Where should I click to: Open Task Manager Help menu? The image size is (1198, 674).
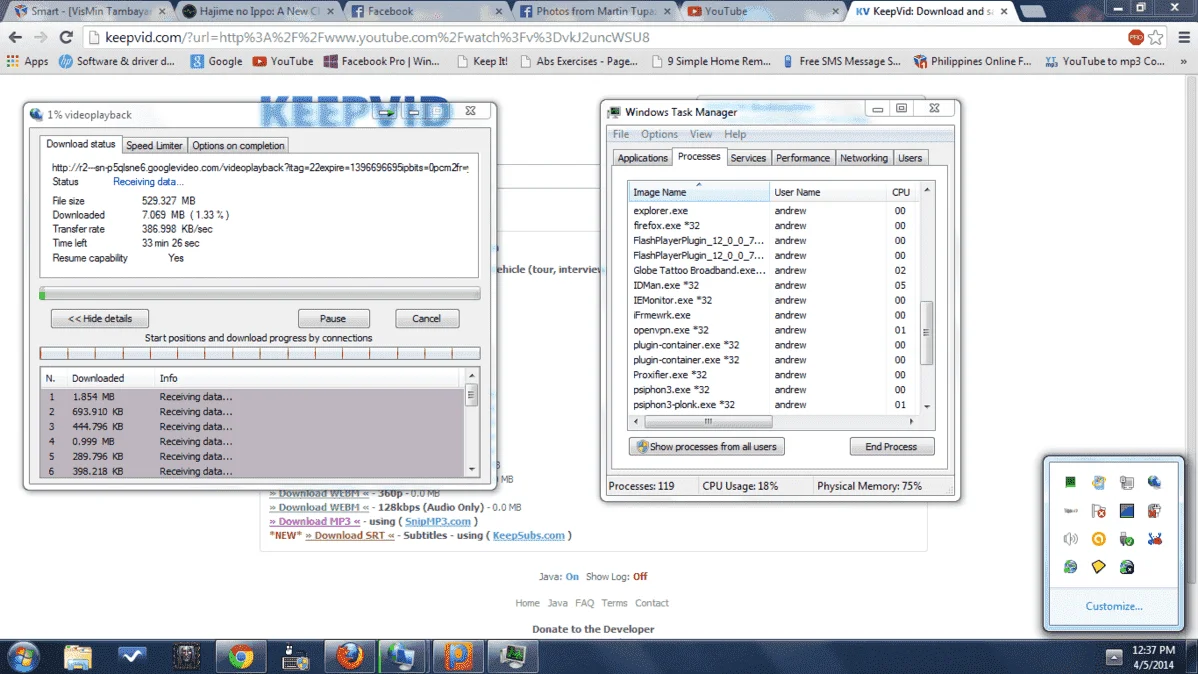[735, 134]
